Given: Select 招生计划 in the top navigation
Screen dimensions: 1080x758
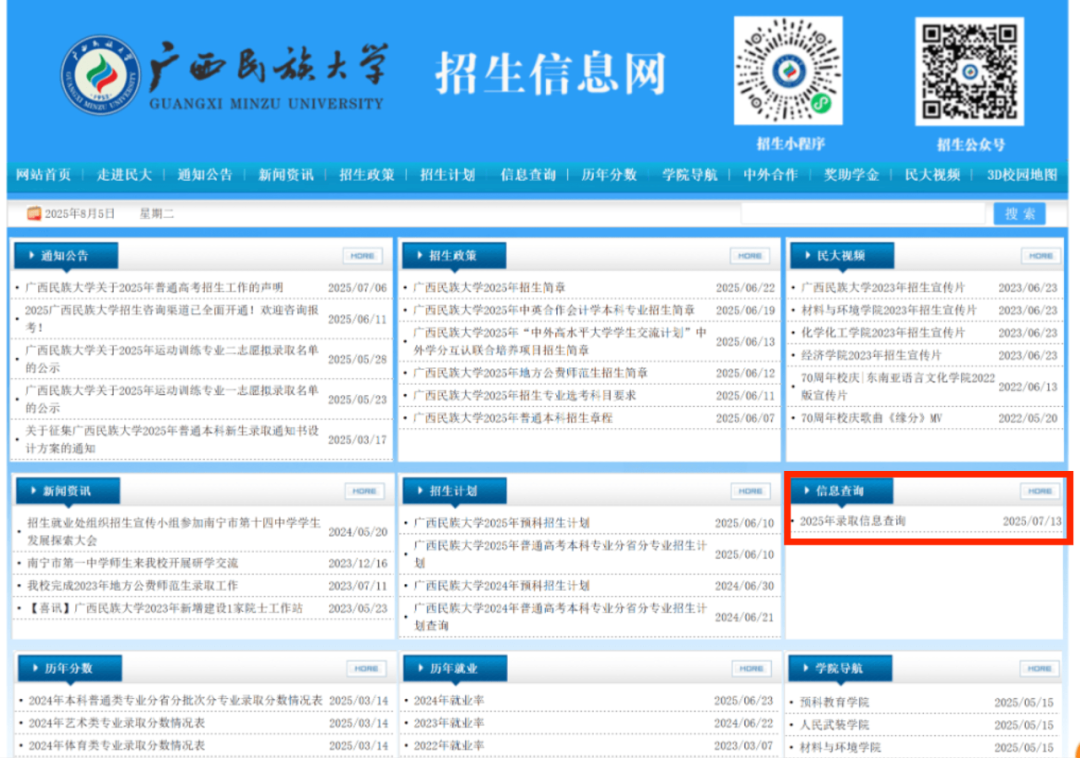Looking at the screenshot, I should (x=448, y=175).
